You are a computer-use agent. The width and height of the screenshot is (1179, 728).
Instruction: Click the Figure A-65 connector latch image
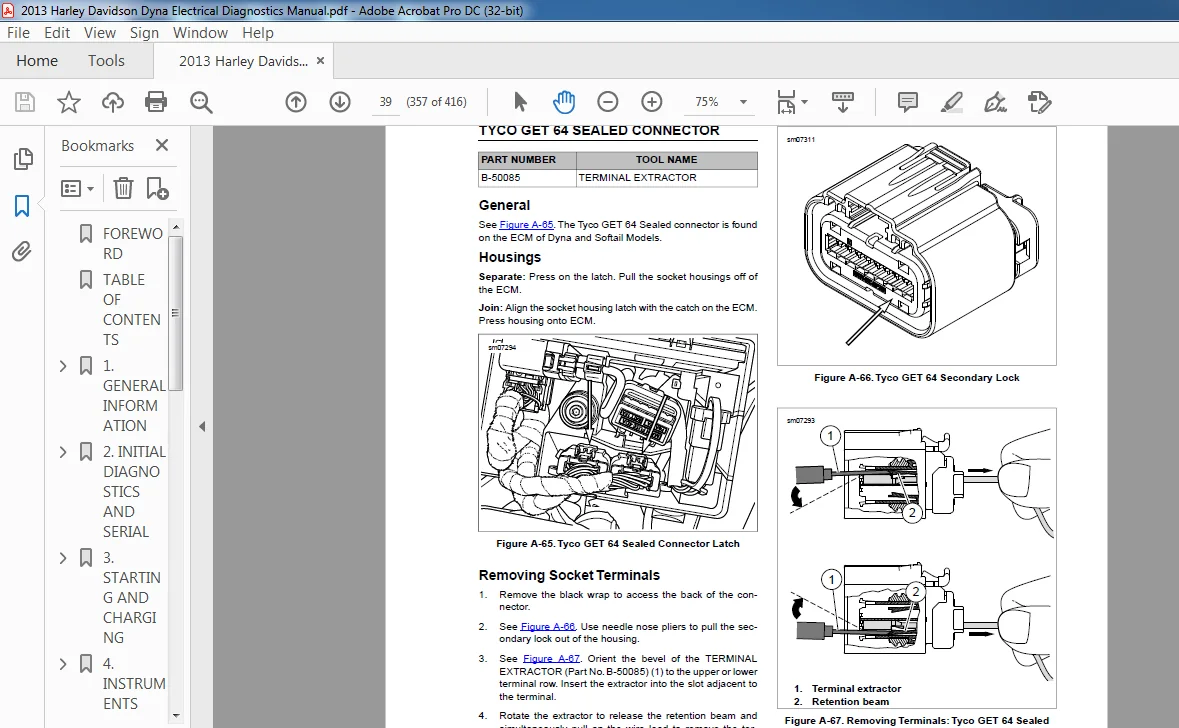pyautogui.click(x=618, y=433)
